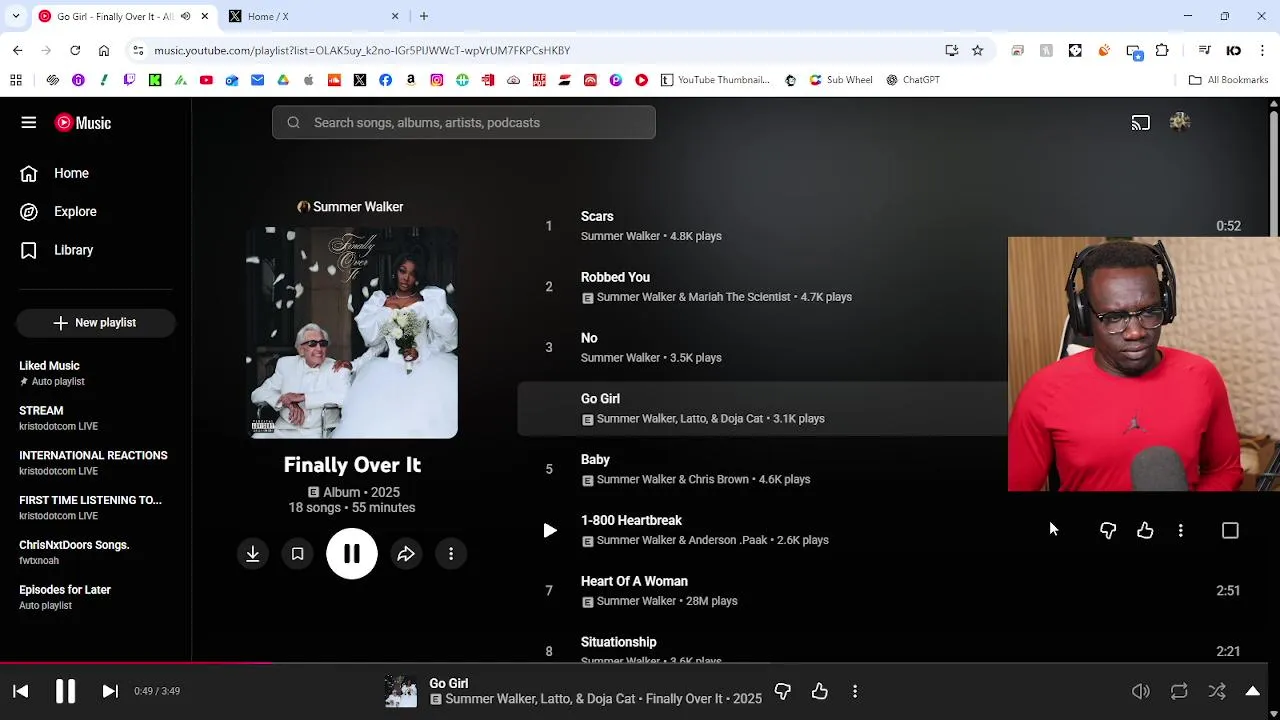The image size is (1280, 720).
Task: Save album to library bookmark icon
Action: pyautogui.click(x=297, y=554)
